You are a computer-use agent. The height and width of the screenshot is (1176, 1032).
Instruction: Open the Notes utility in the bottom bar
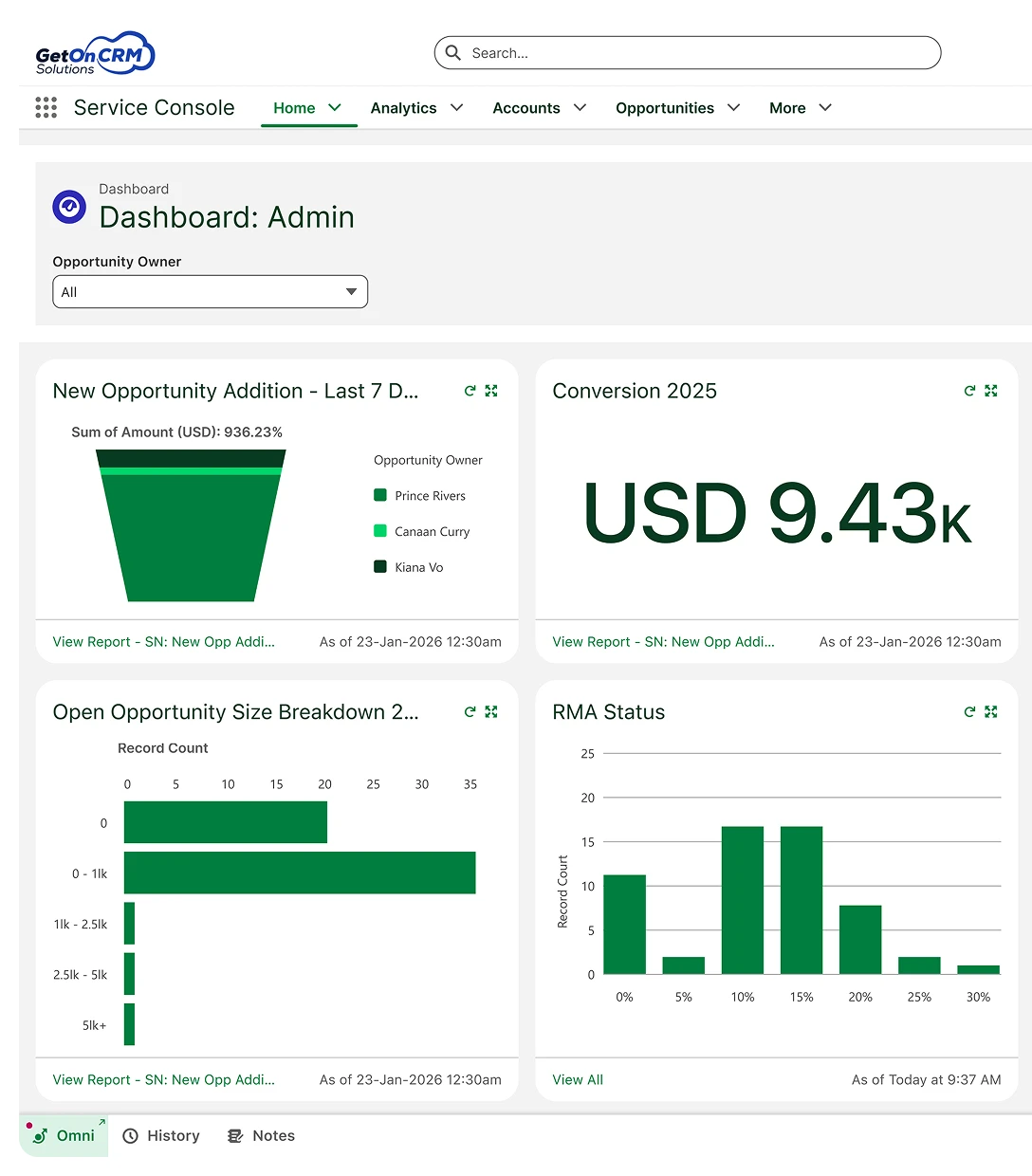[x=261, y=1135]
